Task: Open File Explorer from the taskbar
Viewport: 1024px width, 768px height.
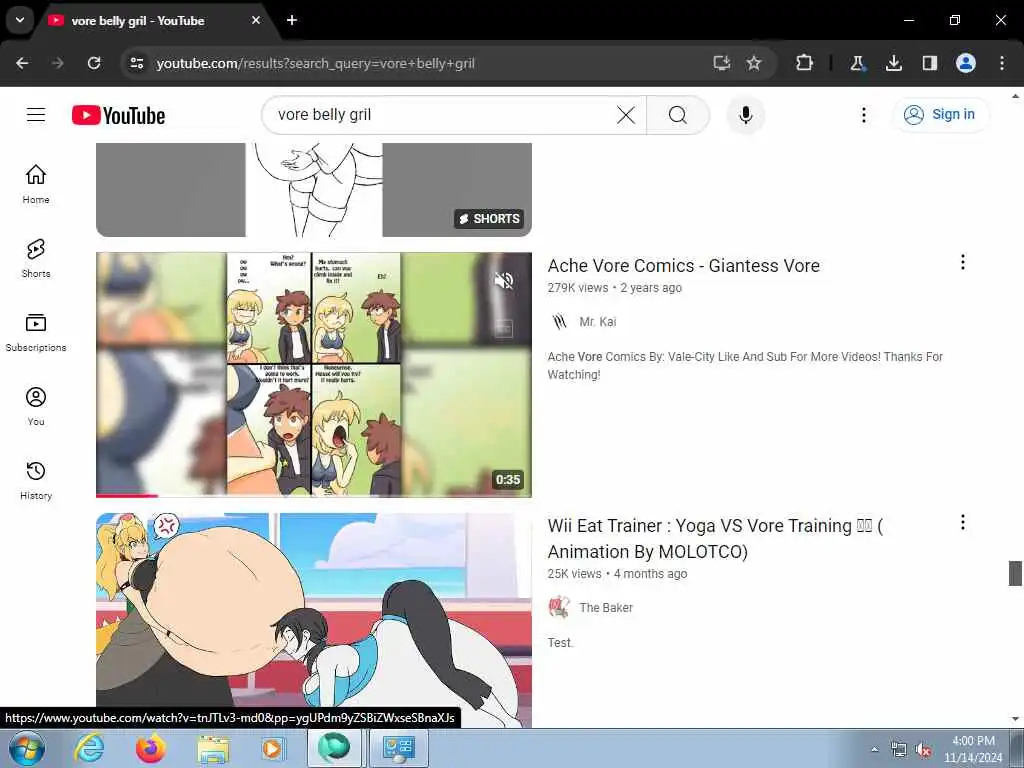Action: click(x=214, y=749)
